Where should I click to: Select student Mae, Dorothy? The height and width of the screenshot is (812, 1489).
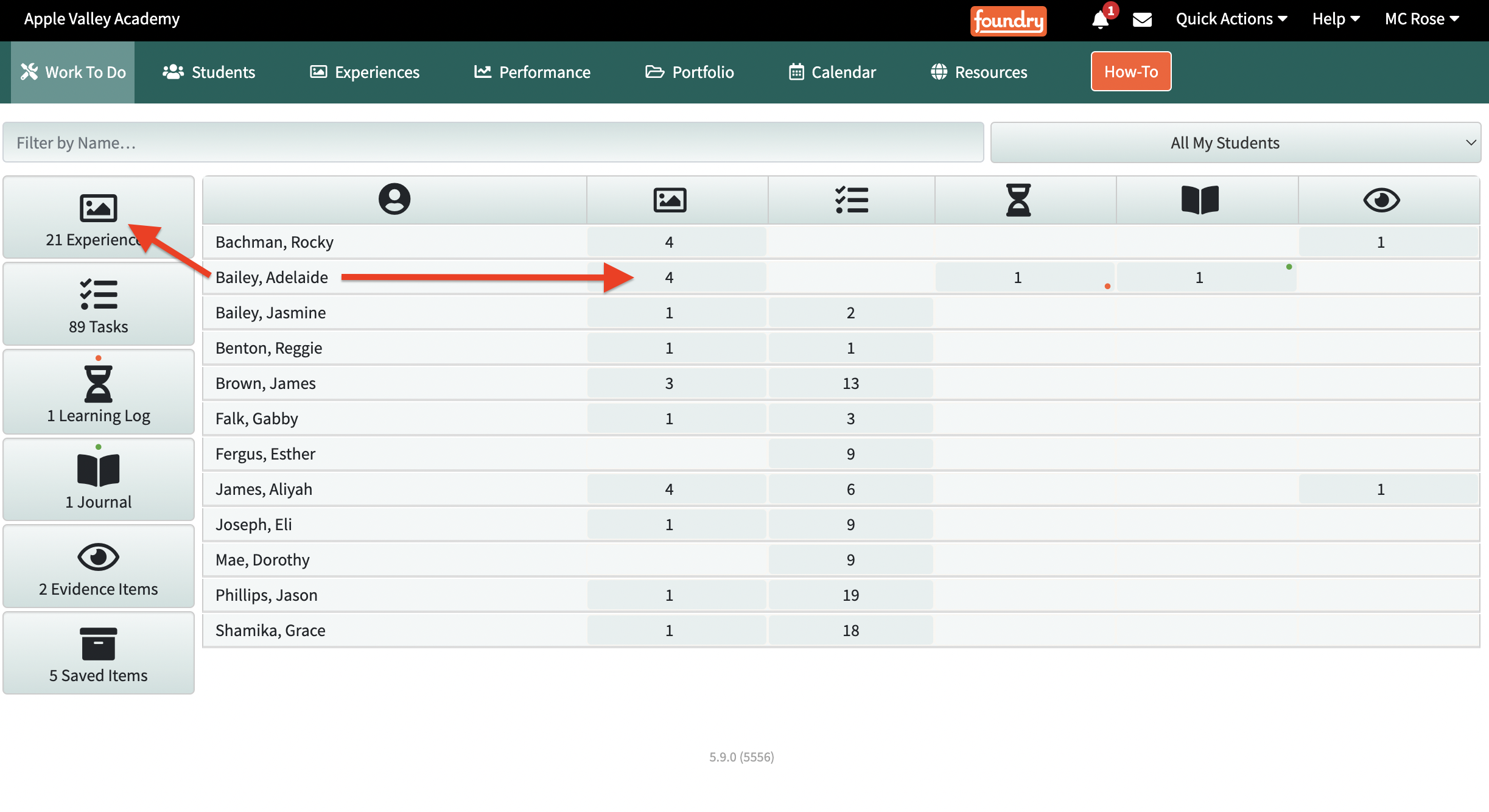pyautogui.click(x=262, y=560)
